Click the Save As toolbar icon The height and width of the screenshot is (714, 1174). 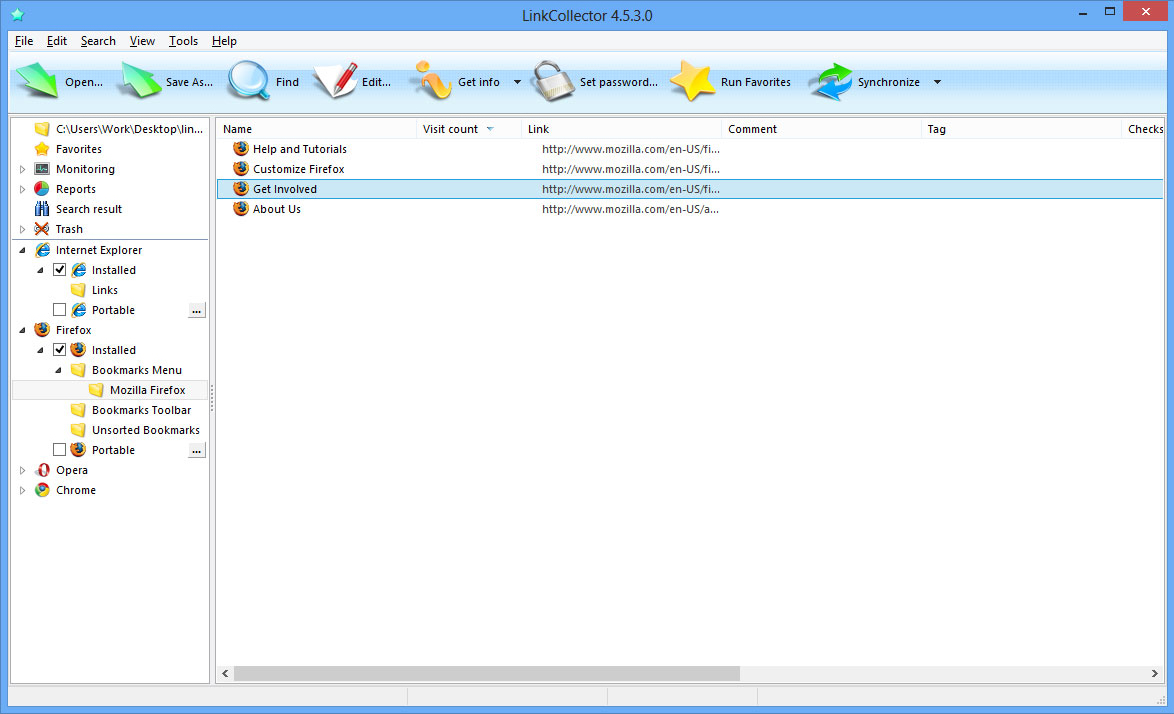pos(140,82)
